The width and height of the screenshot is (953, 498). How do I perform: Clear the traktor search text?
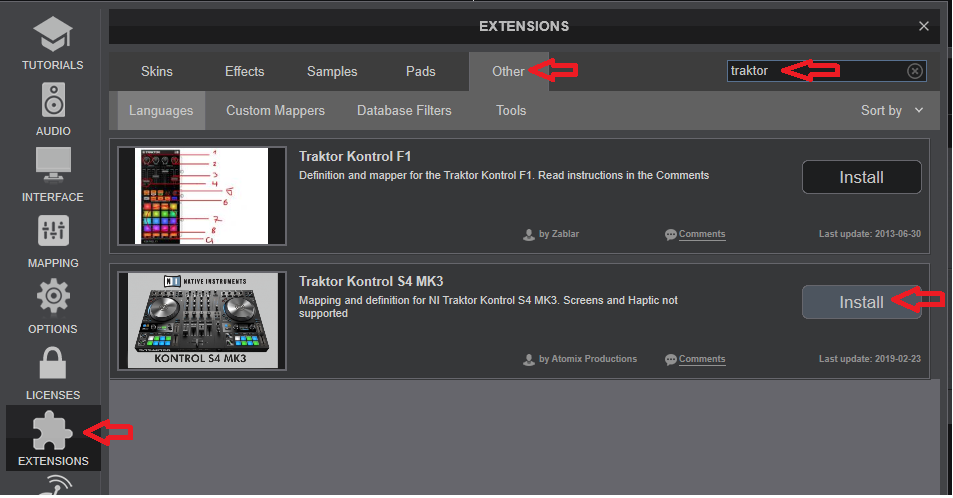[915, 71]
